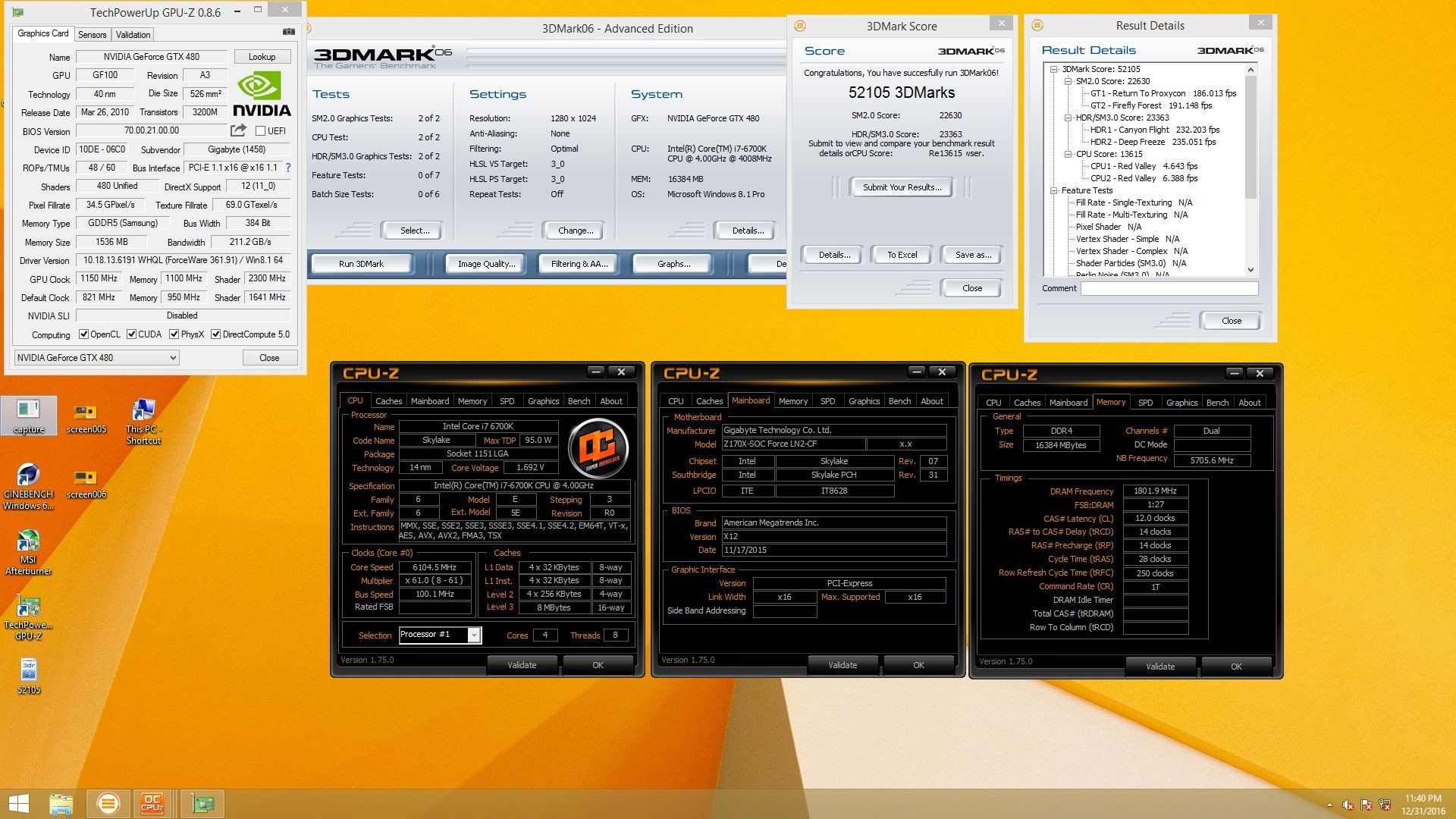The image size is (1456, 819).
Task: Open the MSI Afterburner desktop icon
Action: click(x=29, y=552)
